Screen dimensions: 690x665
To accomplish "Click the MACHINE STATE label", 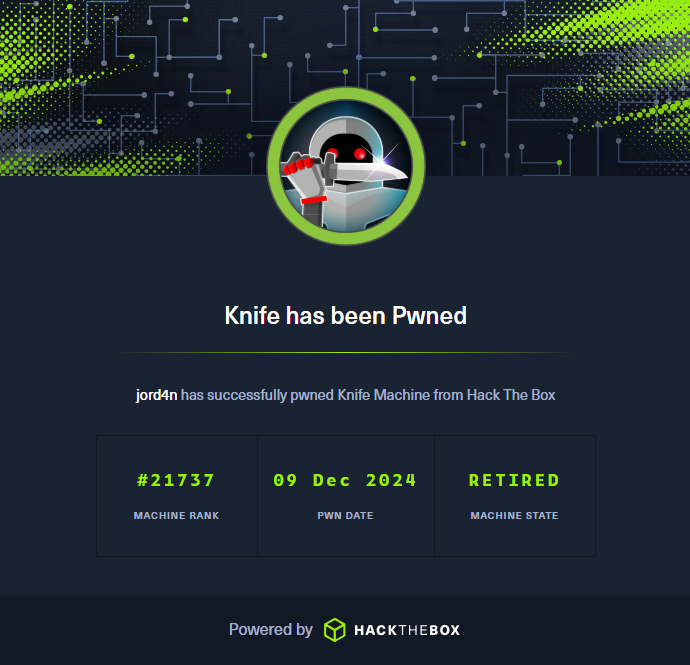I will (x=514, y=515).
